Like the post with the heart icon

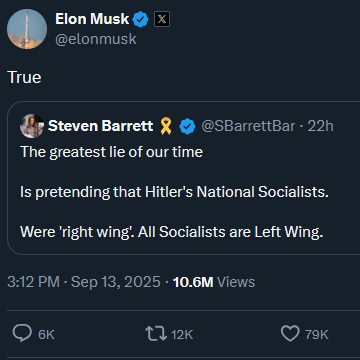[290, 334]
